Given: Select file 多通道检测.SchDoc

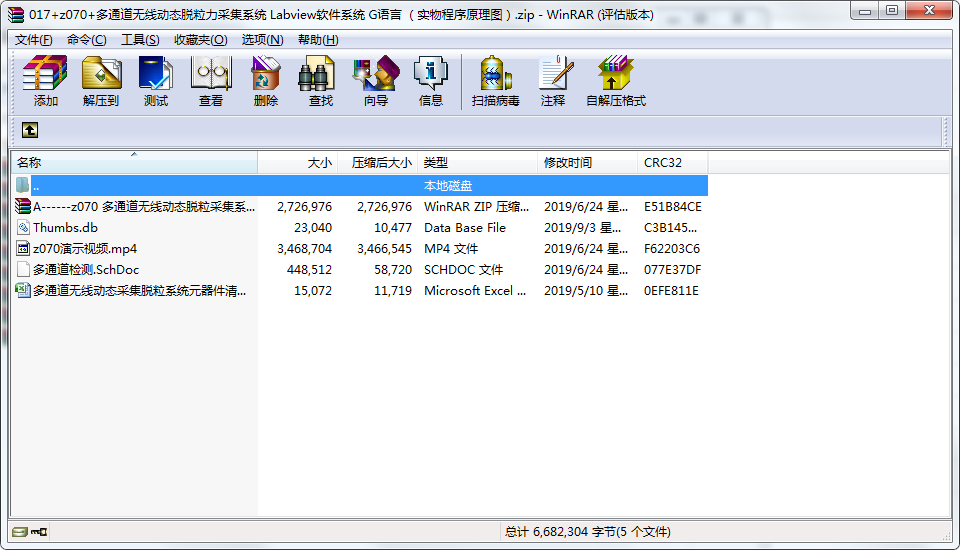Looking at the screenshot, I should click(x=86, y=269).
